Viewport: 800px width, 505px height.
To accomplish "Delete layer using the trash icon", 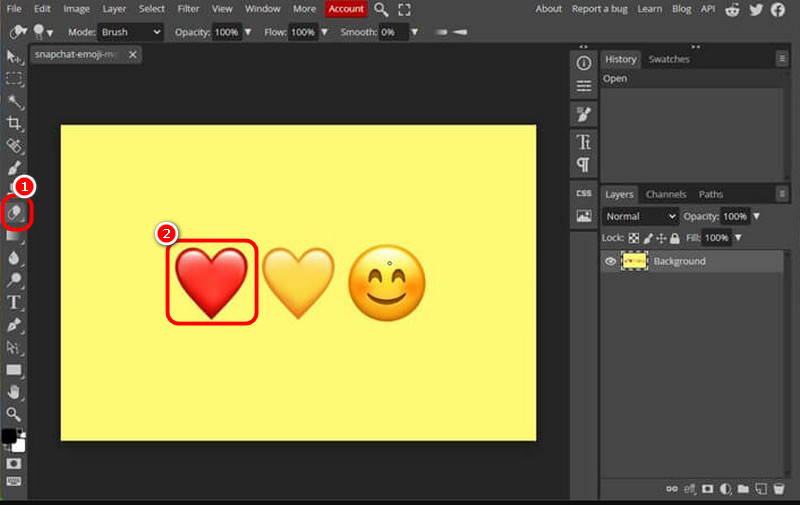I will (778, 489).
